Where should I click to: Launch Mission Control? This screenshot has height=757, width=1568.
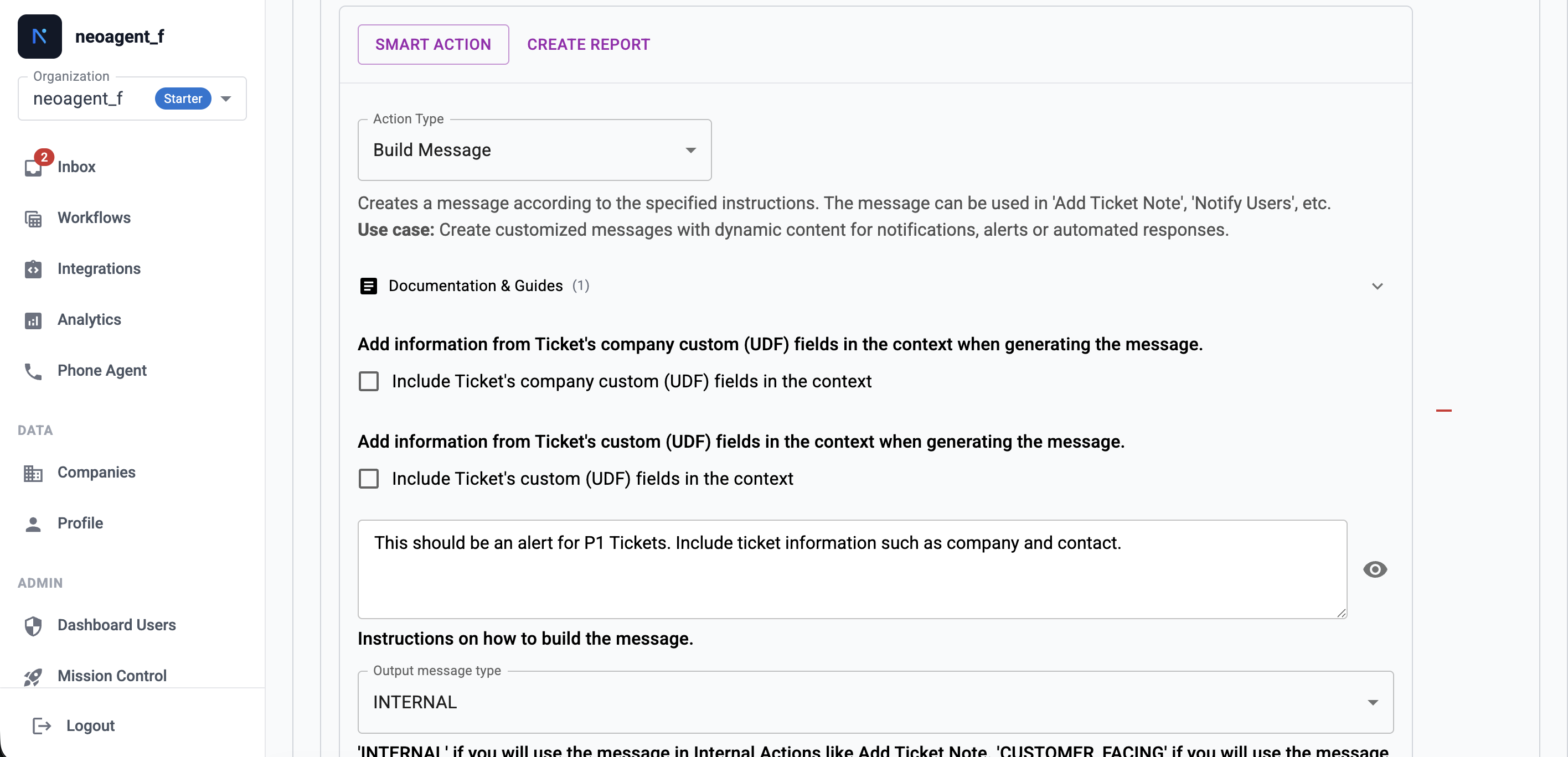[112, 676]
